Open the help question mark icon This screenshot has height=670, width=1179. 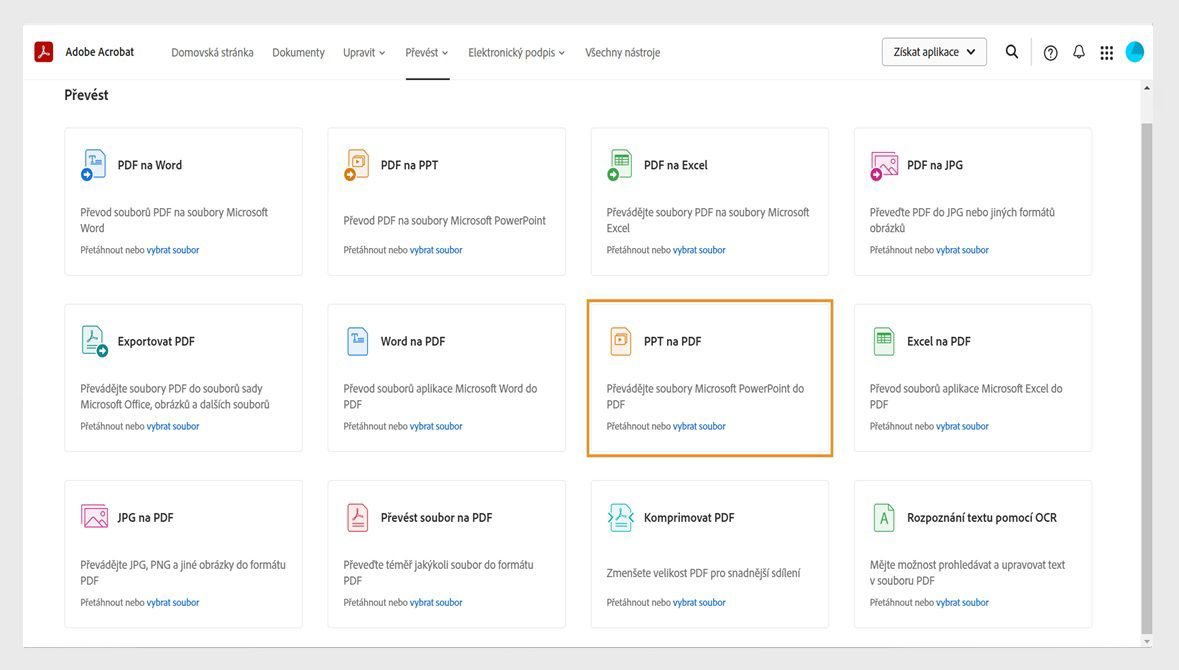click(x=1050, y=53)
